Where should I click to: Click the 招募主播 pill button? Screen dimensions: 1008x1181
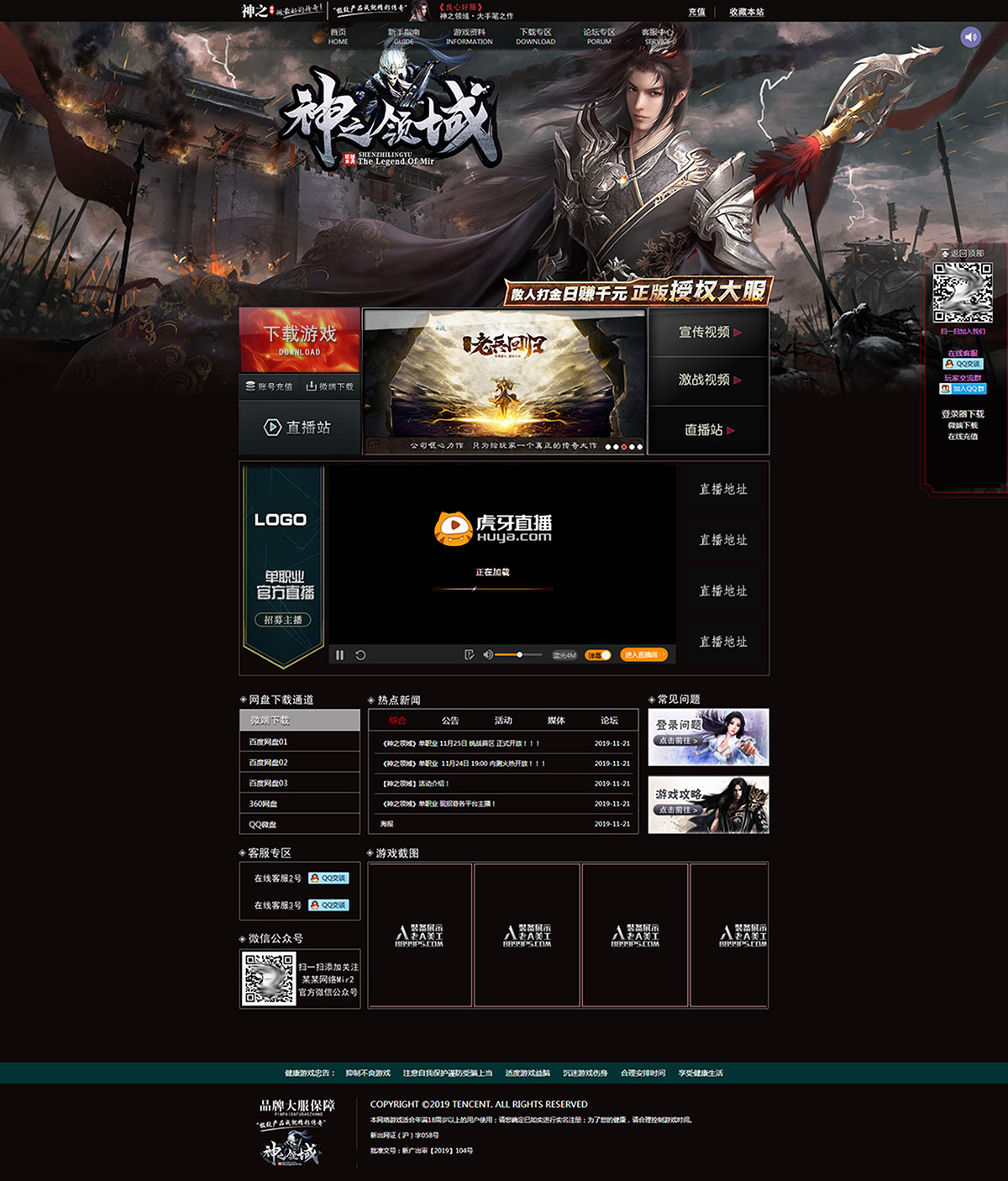[x=283, y=620]
